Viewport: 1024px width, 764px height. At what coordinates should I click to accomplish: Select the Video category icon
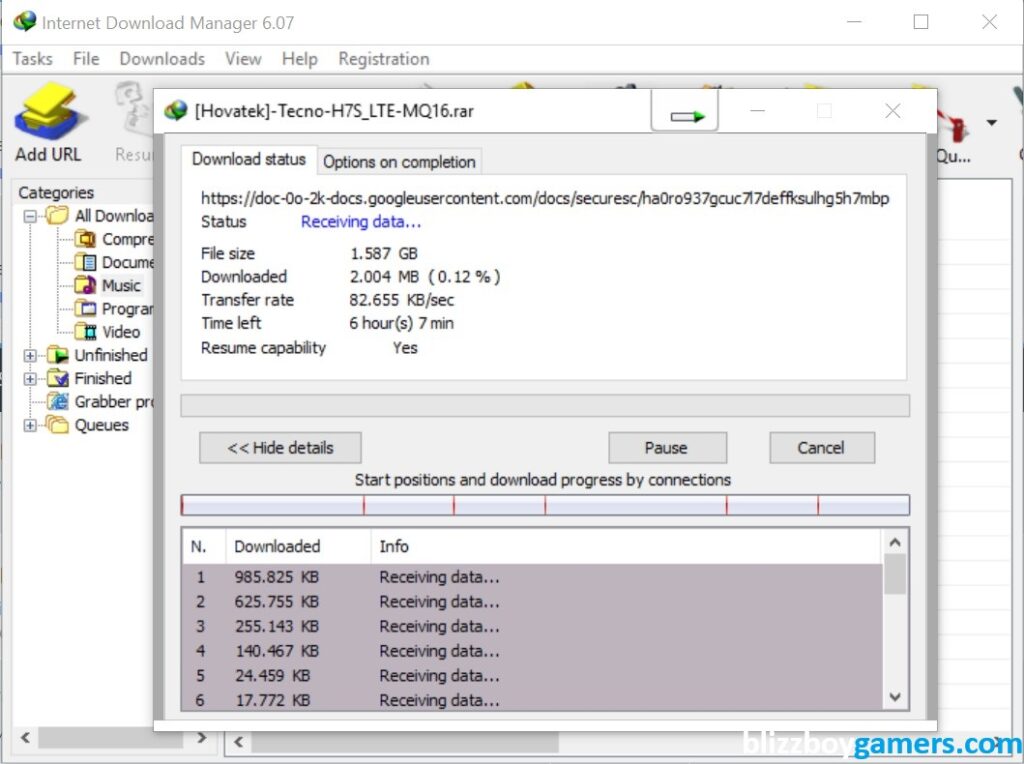coord(85,332)
